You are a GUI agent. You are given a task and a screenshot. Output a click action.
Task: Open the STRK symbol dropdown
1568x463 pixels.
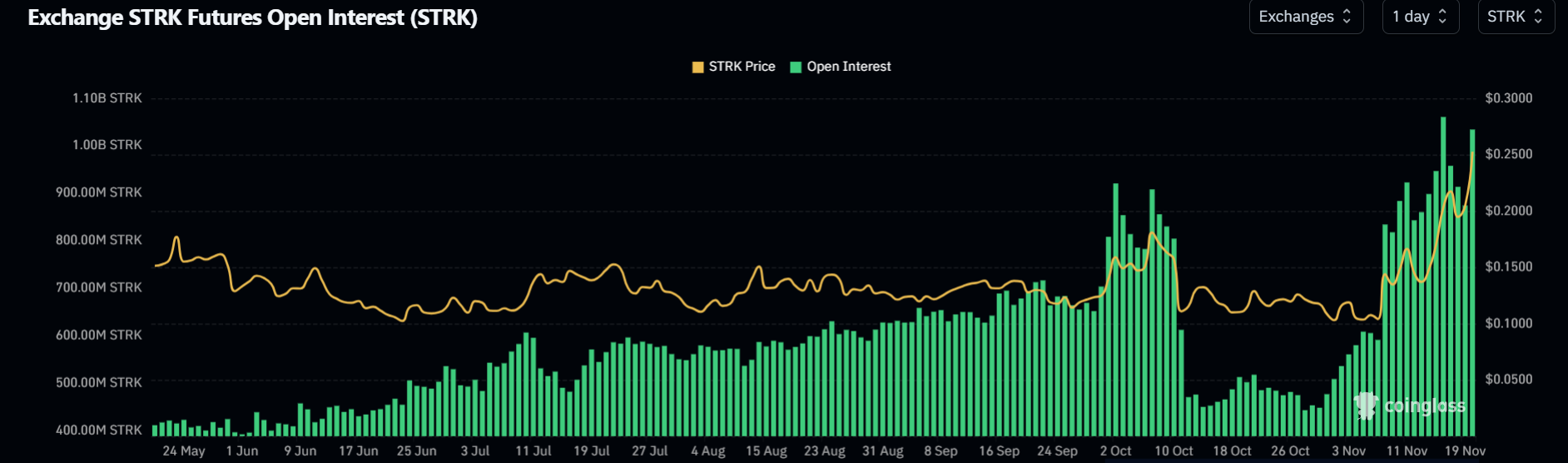coord(1516,17)
